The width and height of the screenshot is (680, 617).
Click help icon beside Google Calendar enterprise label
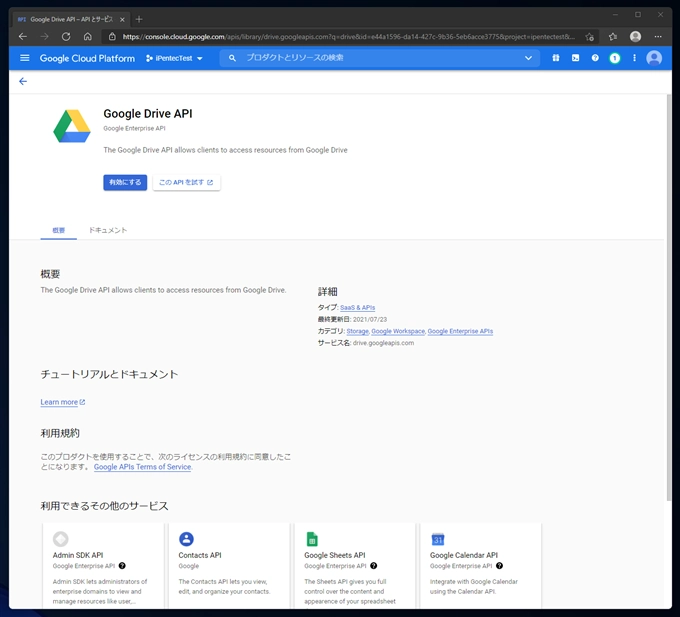pyautogui.click(x=500, y=566)
